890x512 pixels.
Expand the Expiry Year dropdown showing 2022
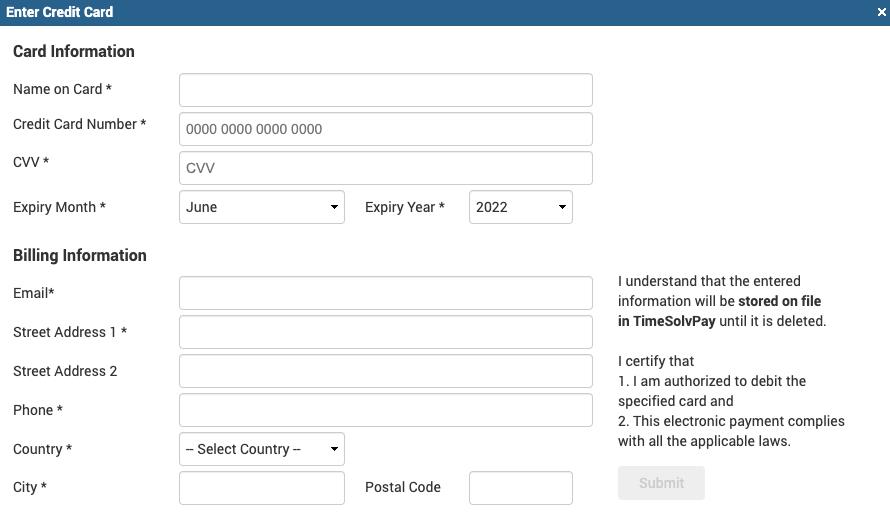point(520,207)
